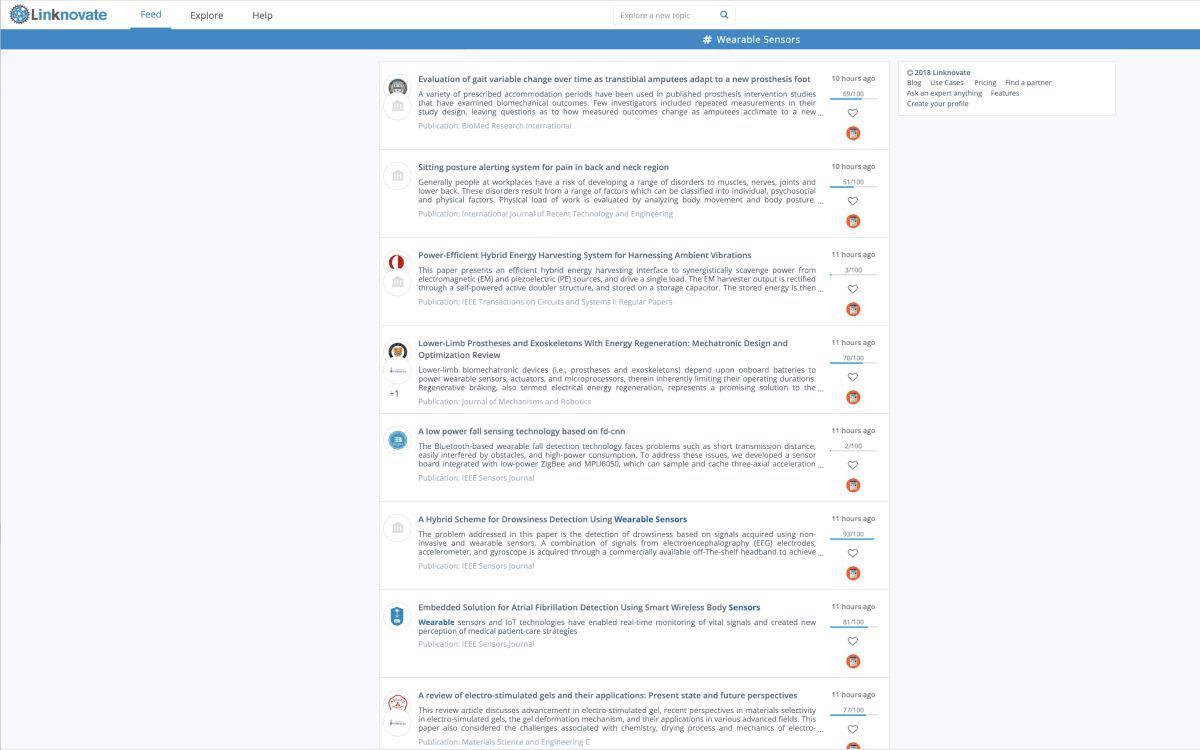Heart the low power fall sensing article
This screenshot has width=1200, height=750.
[853, 465]
